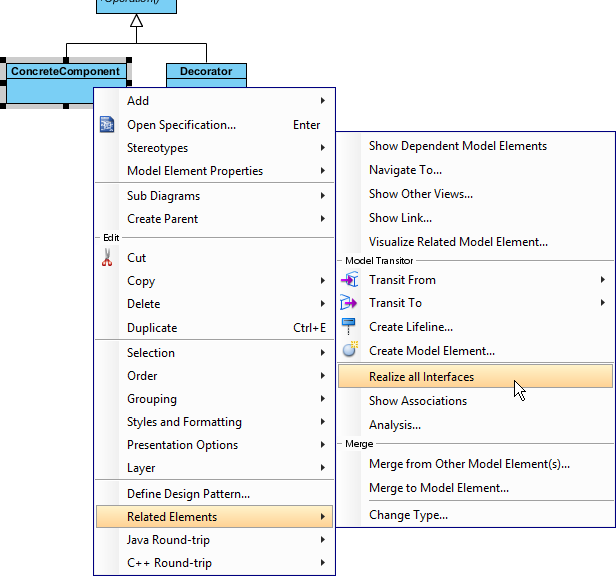Image resolution: width=616 pixels, height=576 pixels.
Task: Click the Create Lifeline icon
Action: click(349, 326)
